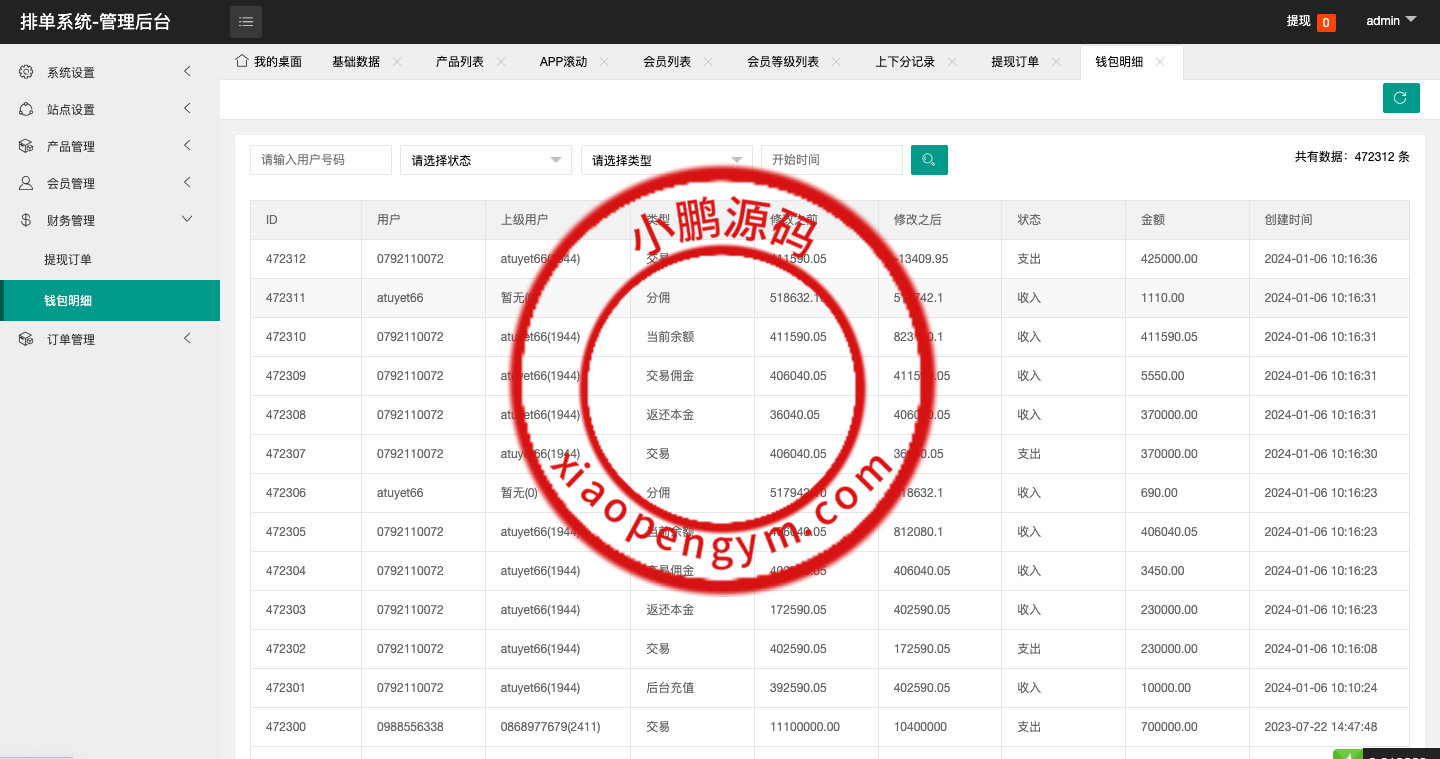This screenshot has width=1440, height=759.
Task: Go to 我的桌面 home tab
Action: 268,62
